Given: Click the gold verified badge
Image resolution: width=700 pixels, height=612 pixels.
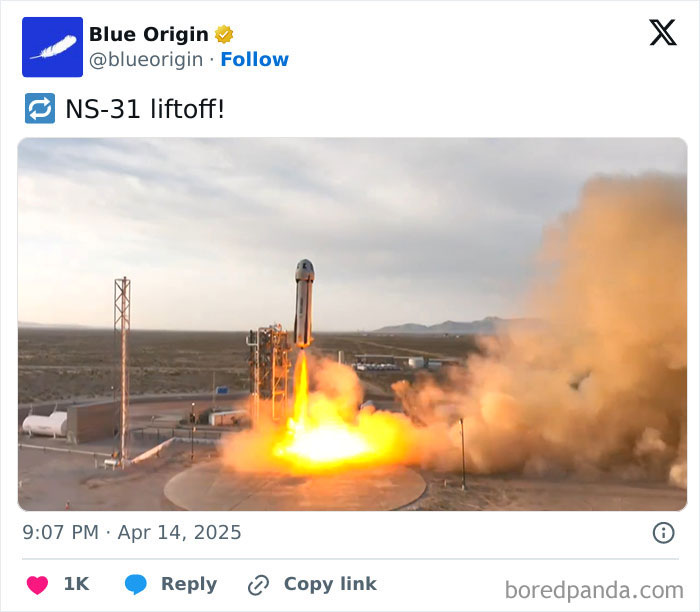Looking at the screenshot, I should [x=224, y=34].
